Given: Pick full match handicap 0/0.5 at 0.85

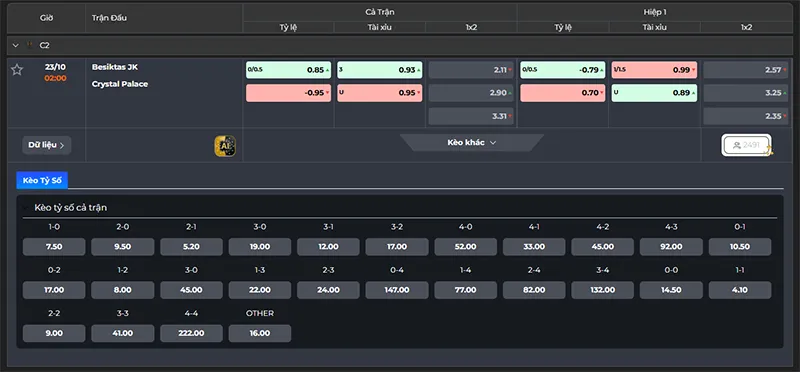Looking at the screenshot, I should [x=288, y=70].
